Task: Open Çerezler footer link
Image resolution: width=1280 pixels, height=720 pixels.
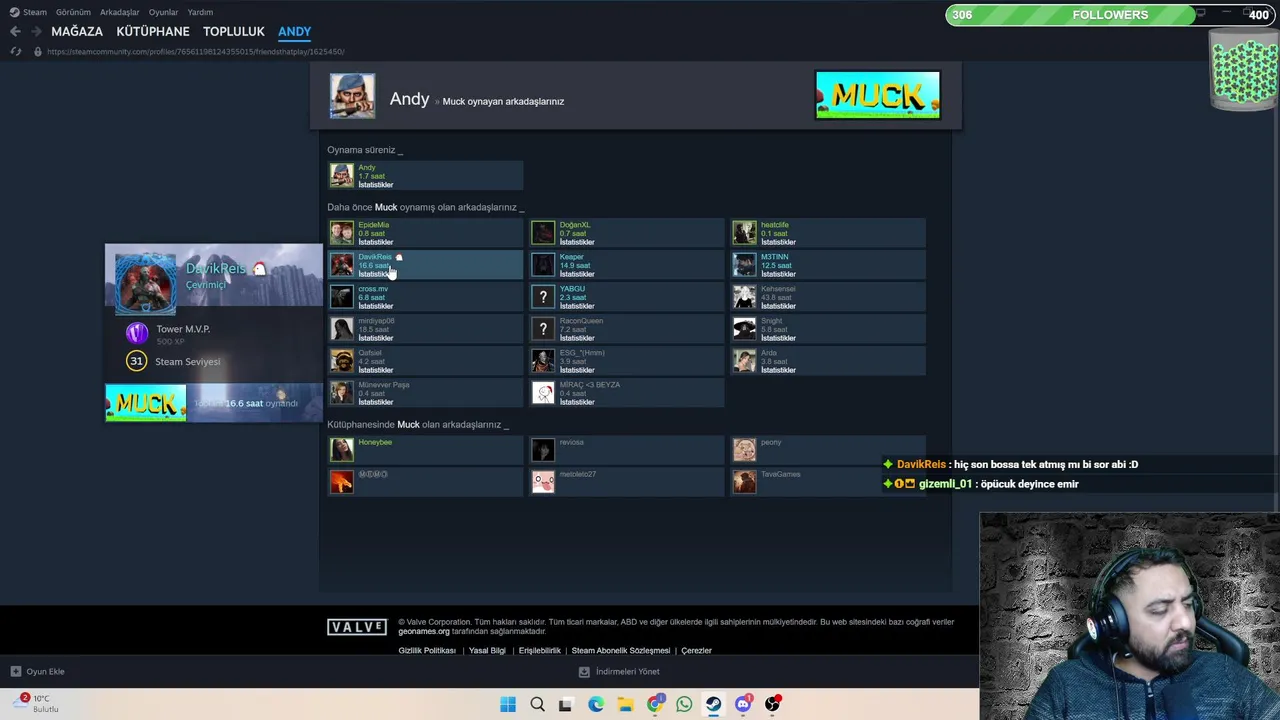Action: (x=696, y=650)
